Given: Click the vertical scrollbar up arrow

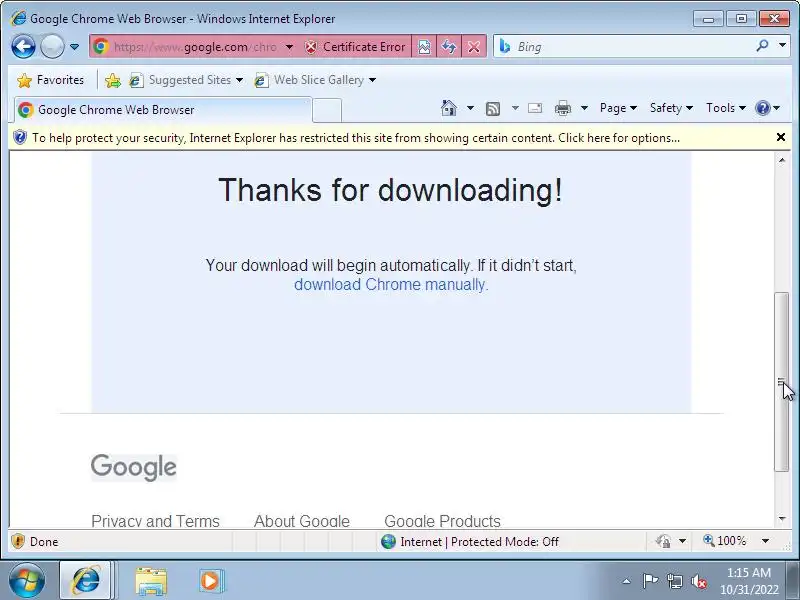Looking at the screenshot, I should tap(782, 161).
